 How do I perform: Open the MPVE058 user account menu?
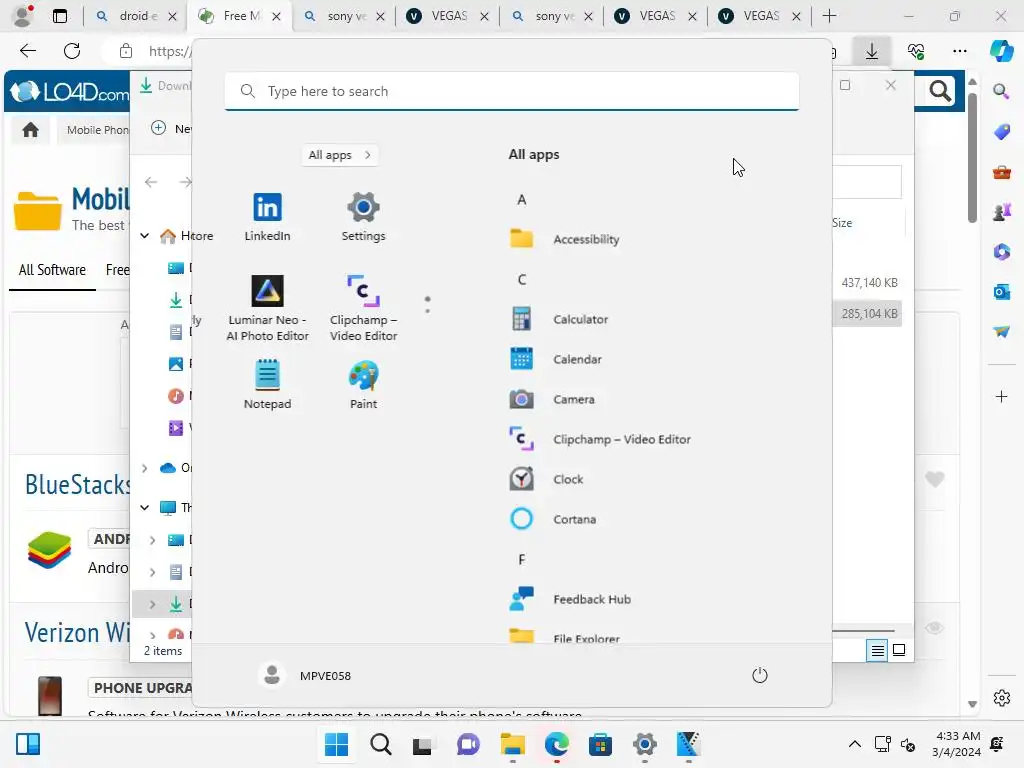[305, 675]
